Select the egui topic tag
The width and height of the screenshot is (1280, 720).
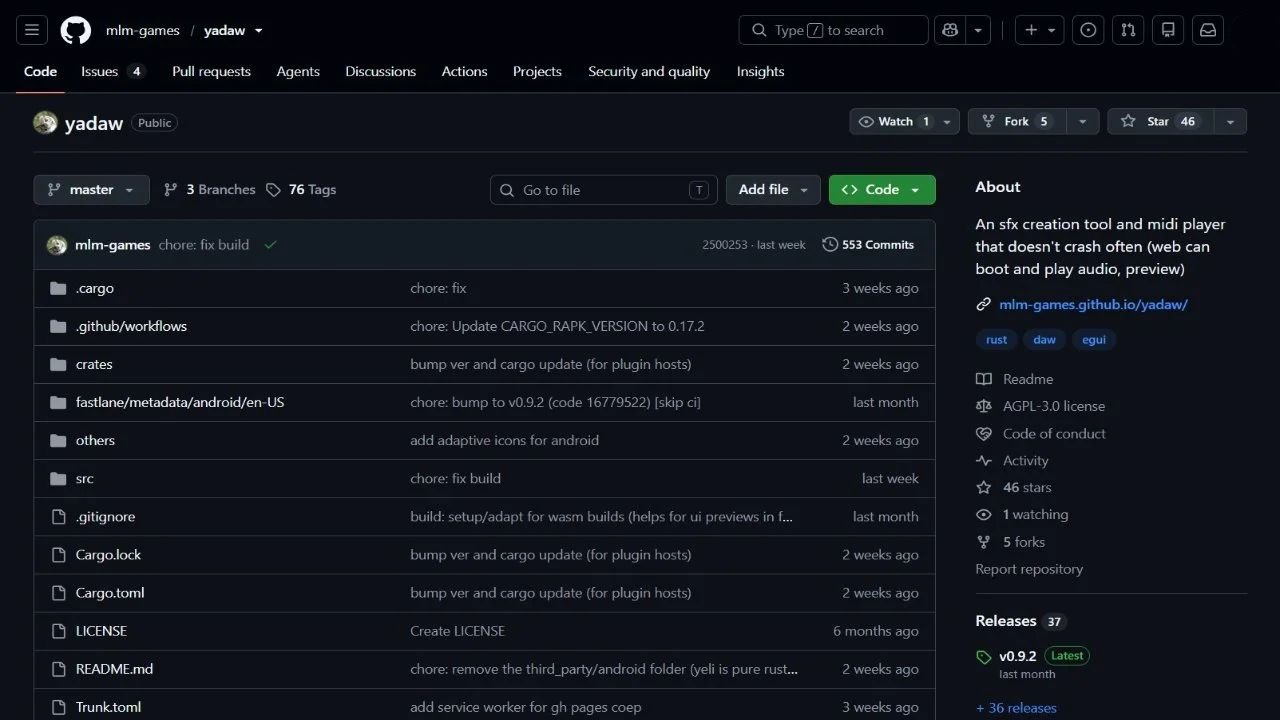tap(1094, 340)
